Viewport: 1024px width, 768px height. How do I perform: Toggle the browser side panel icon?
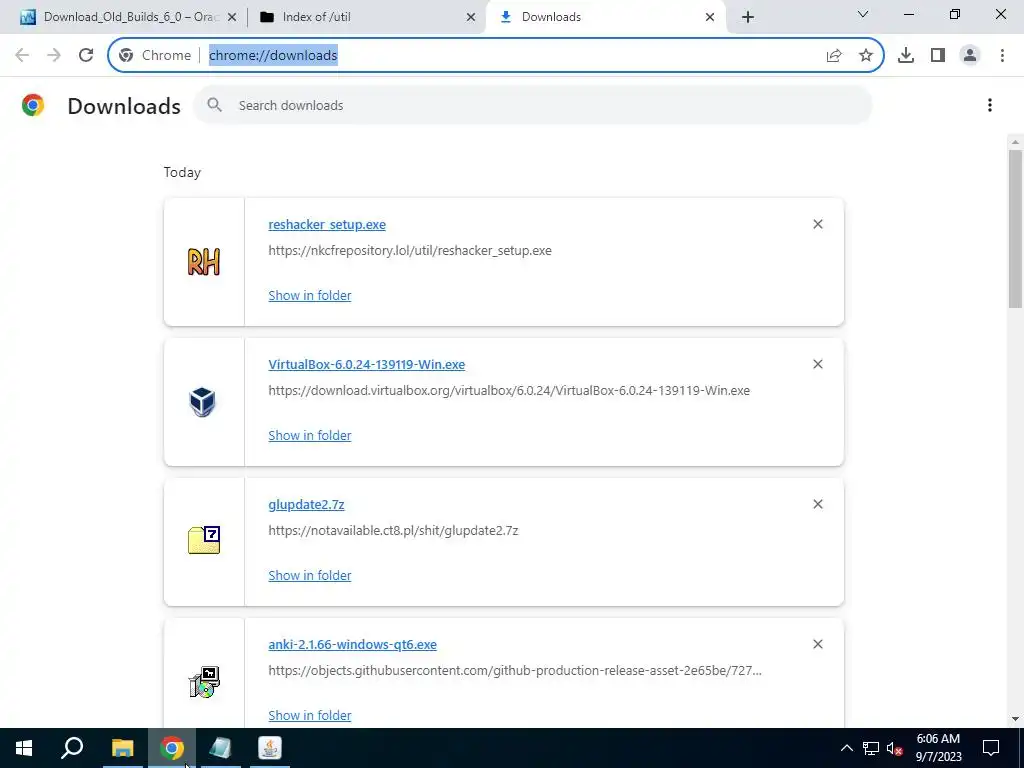pos(938,56)
